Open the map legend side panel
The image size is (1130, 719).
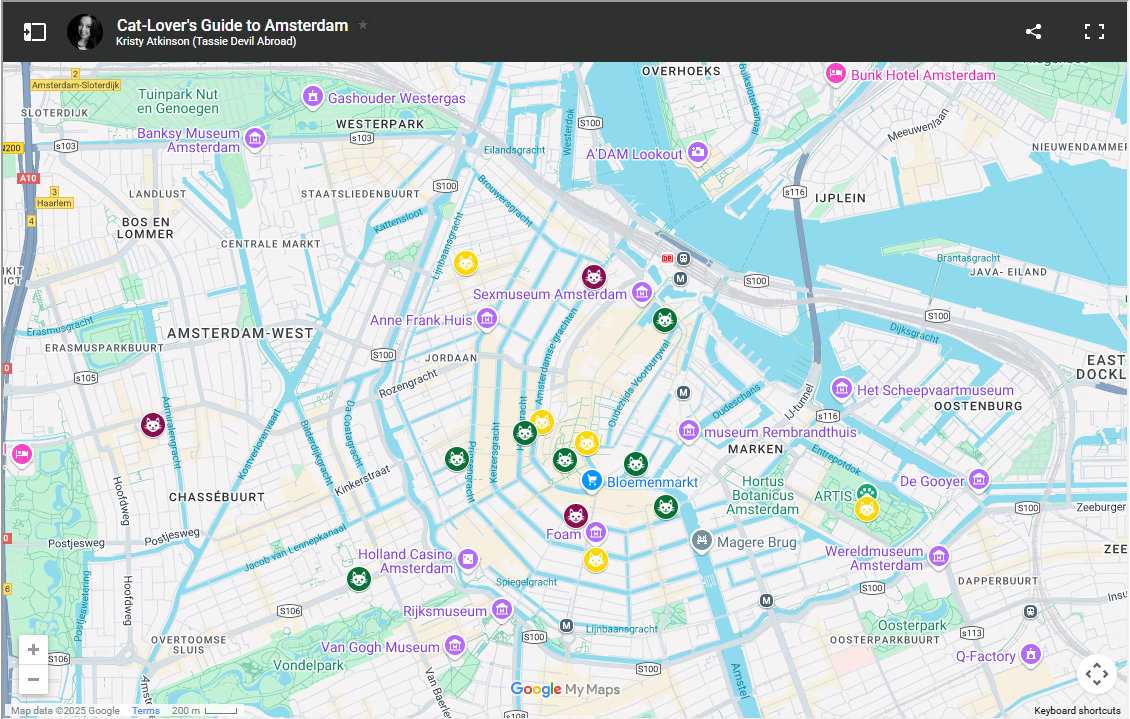click(35, 32)
